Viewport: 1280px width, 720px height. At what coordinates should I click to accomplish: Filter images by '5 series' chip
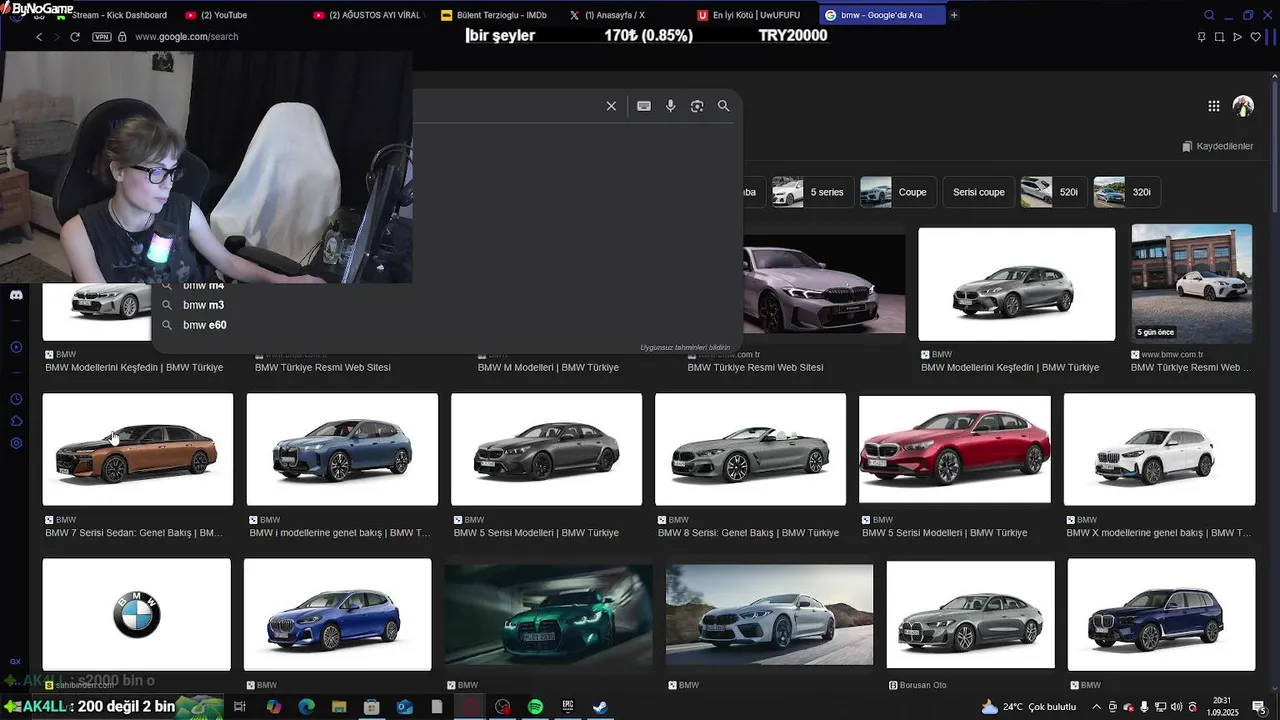click(x=811, y=192)
